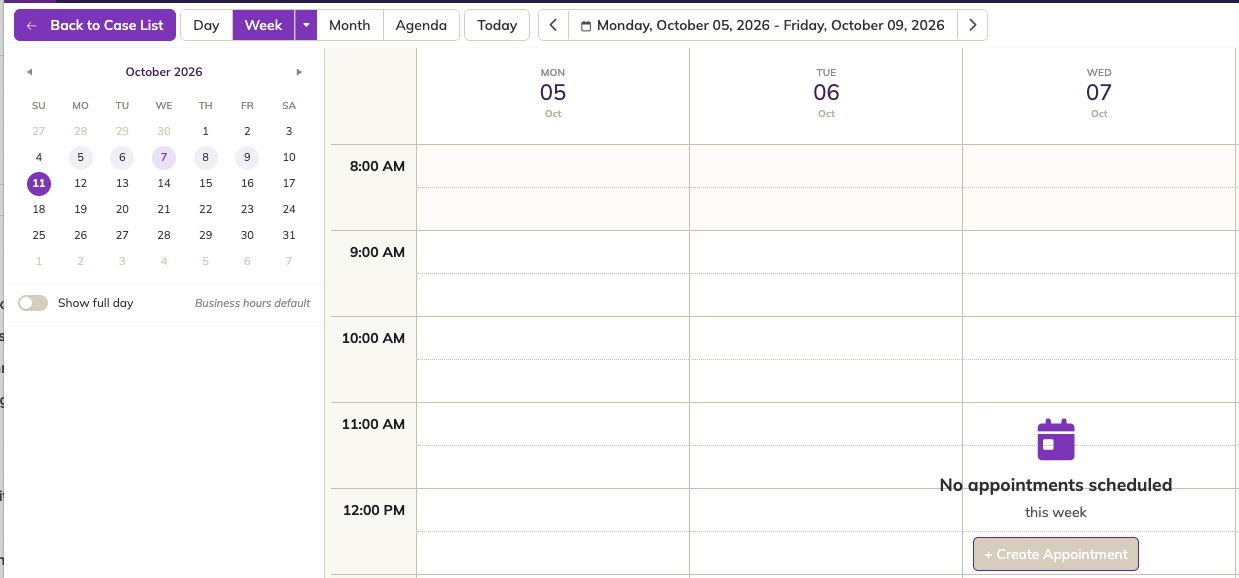Click the WED 07 day header
This screenshot has height=578, width=1239.
pos(1099,93)
